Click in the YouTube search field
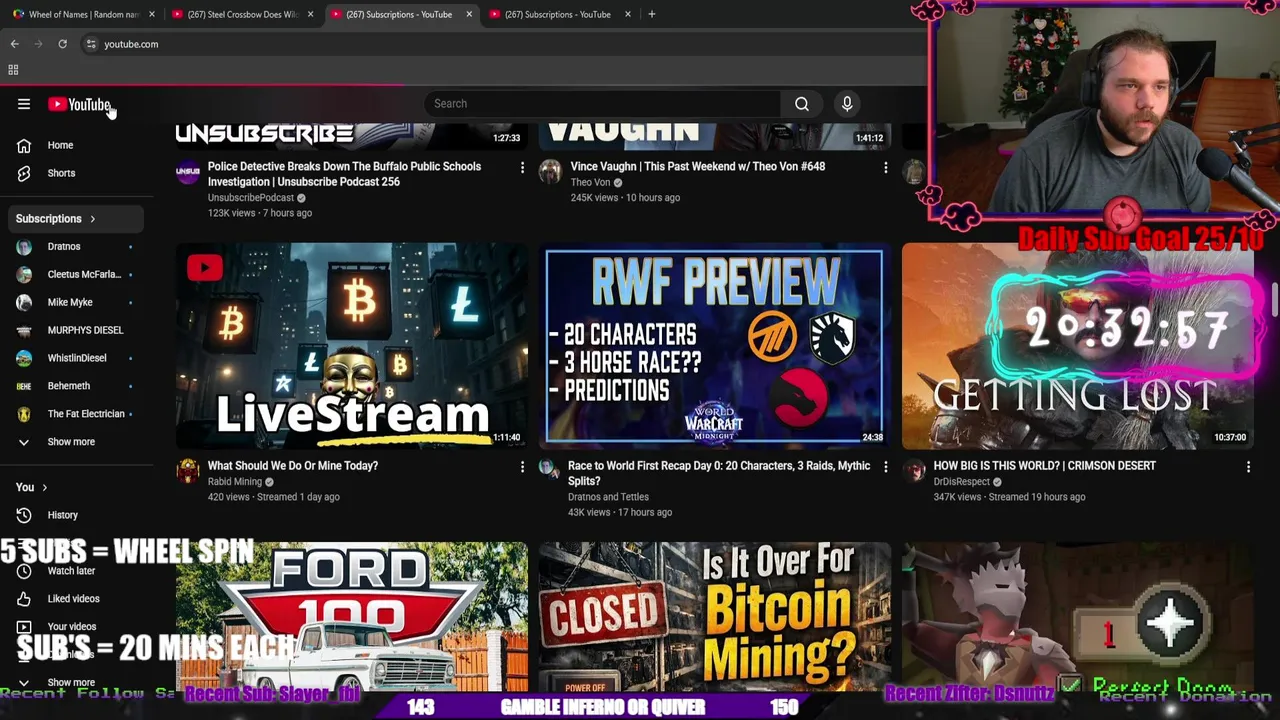The image size is (1280, 720). coord(603,104)
